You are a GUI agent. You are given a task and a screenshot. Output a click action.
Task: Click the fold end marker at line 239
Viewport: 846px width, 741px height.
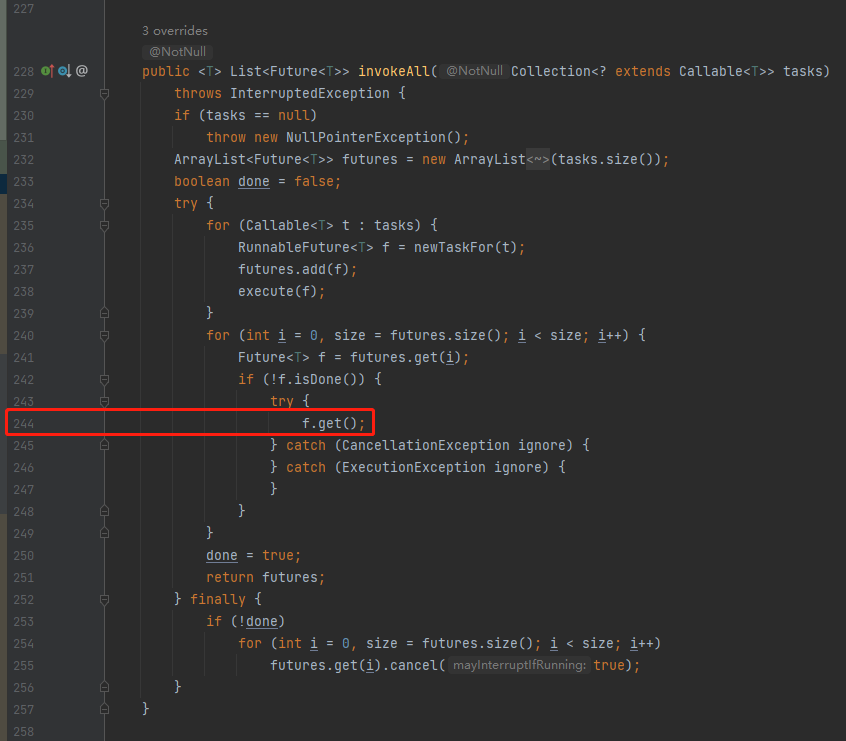(105, 313)
